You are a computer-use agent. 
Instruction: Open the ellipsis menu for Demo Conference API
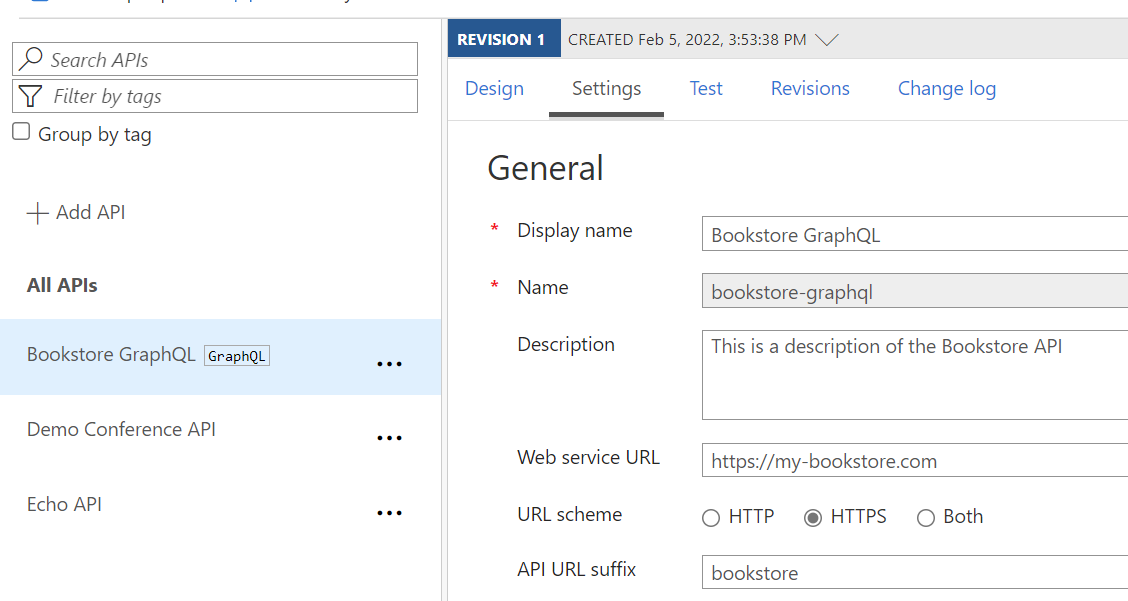[x=389, y=438]
